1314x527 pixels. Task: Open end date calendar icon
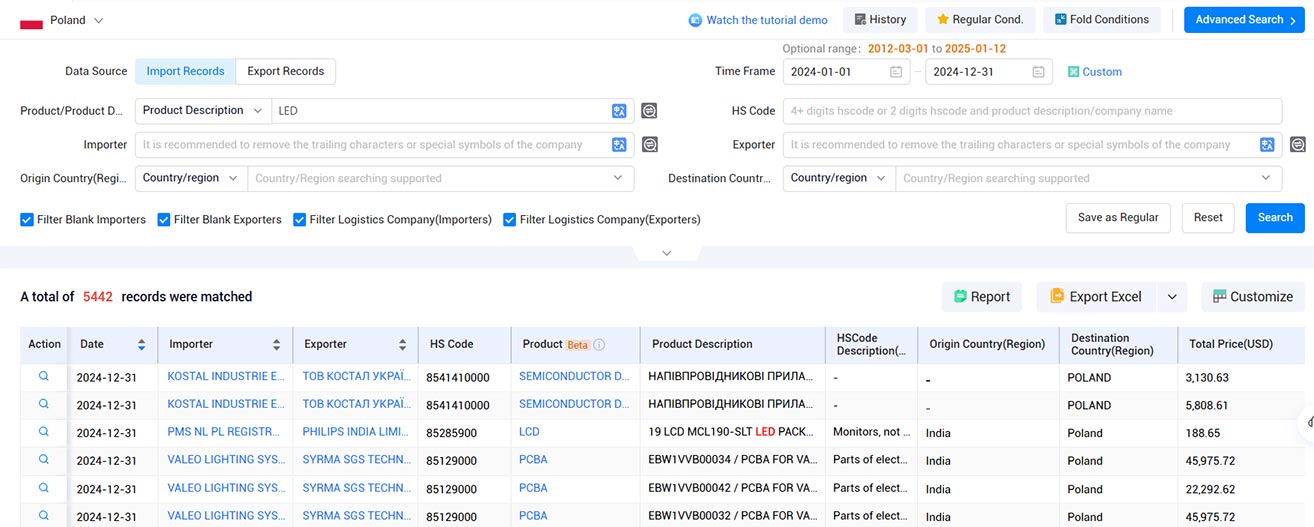(x=1038, y=72)
